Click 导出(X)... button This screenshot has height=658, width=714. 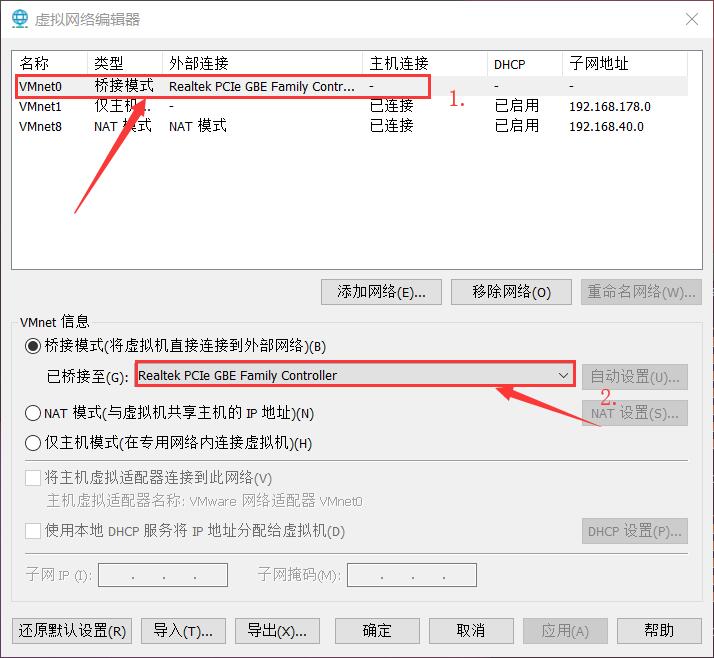click(x=277, y=631)
